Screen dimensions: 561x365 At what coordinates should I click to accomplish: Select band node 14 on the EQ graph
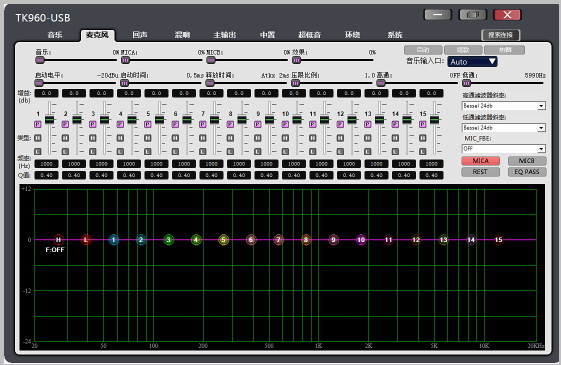(471, 239)
